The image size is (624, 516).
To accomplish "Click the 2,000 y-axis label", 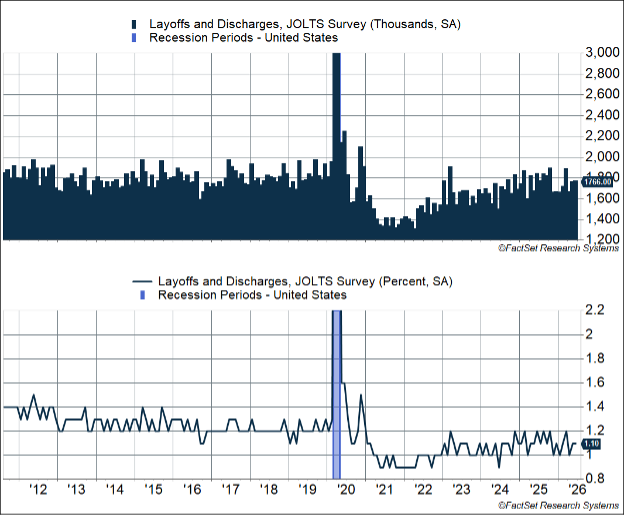I will (602, 156).
